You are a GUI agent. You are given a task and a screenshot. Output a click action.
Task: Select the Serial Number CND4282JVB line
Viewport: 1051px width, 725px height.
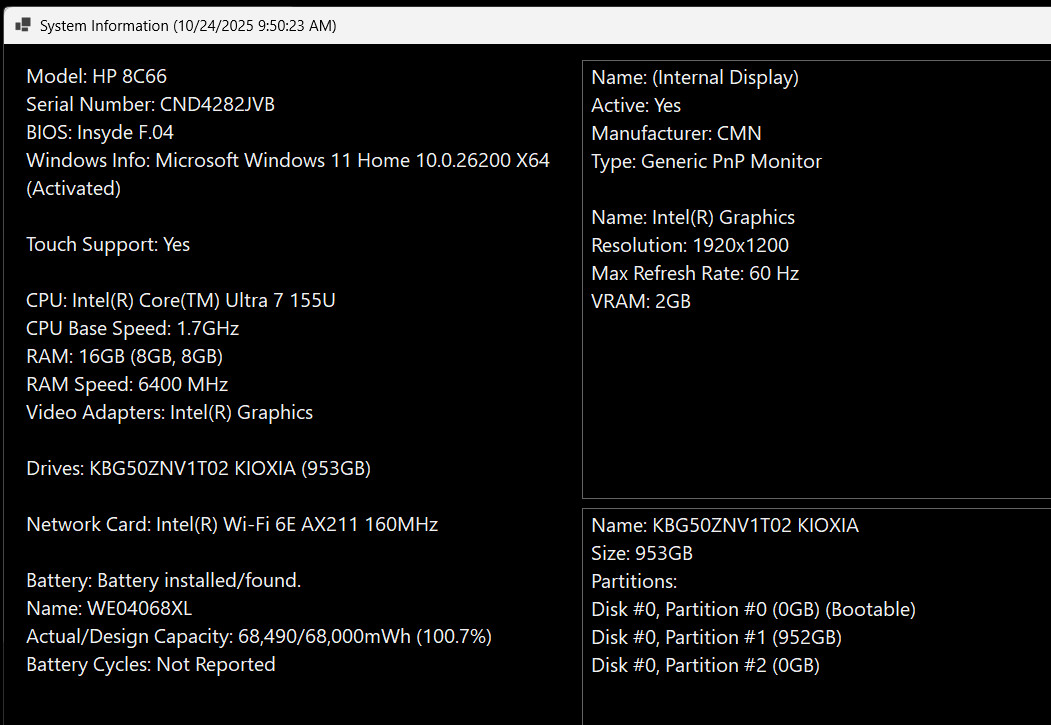click(x=151, y=105)
